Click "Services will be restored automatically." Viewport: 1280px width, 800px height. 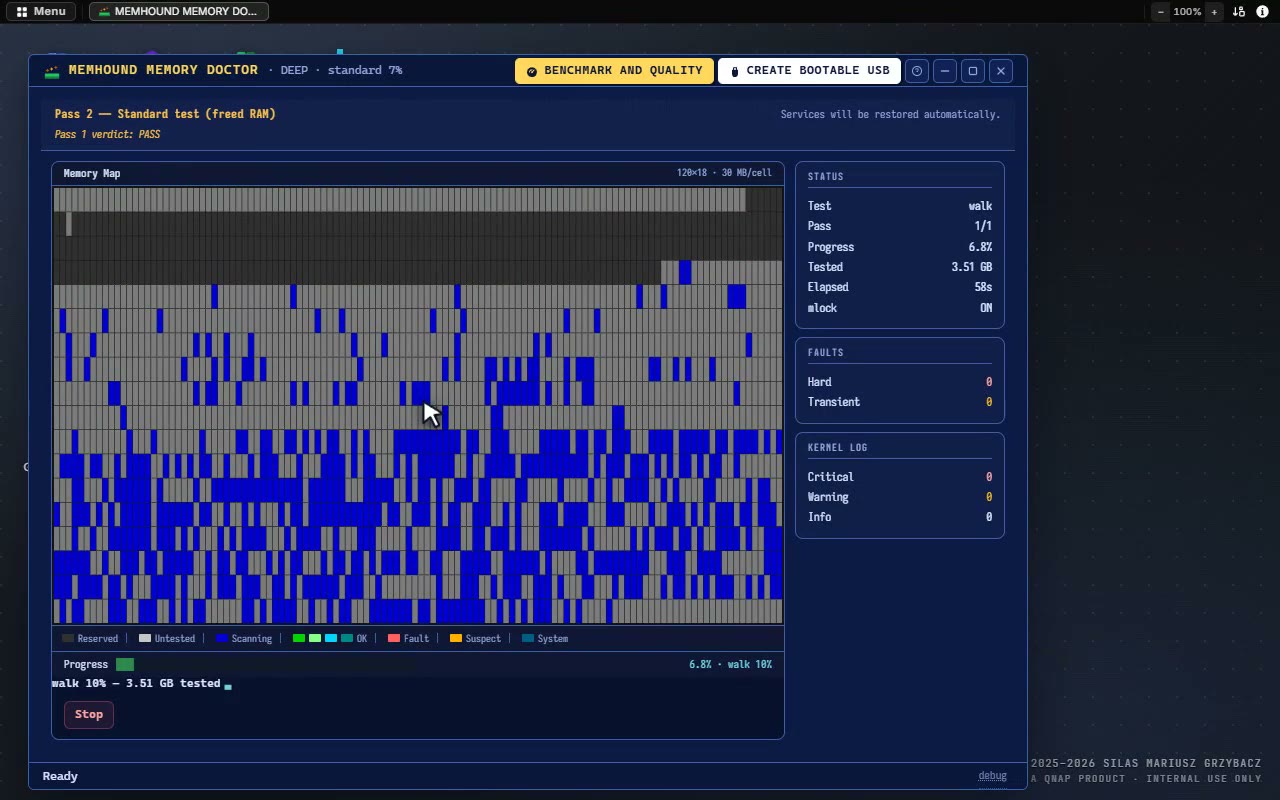[890, 114]
